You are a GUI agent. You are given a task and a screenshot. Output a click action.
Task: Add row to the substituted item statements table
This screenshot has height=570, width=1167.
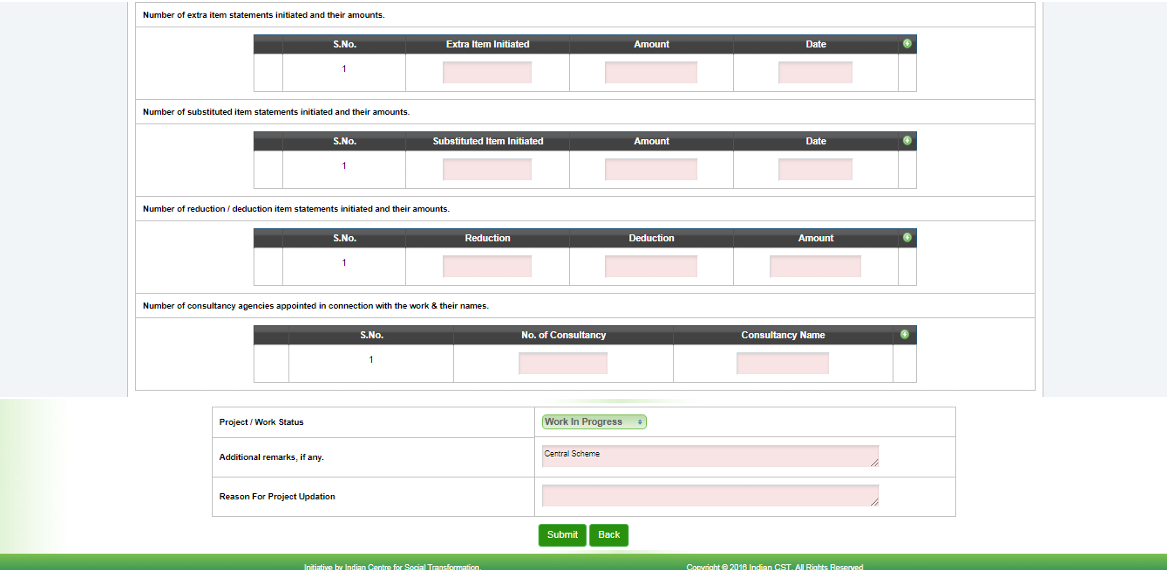[x=907, y=141]
